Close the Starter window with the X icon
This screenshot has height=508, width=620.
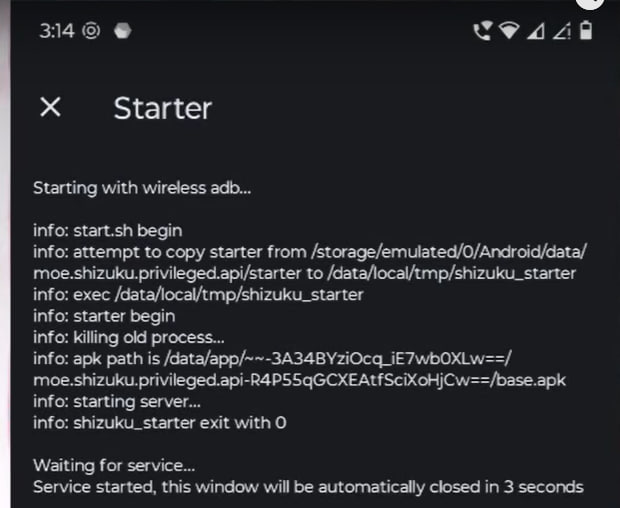50,107
